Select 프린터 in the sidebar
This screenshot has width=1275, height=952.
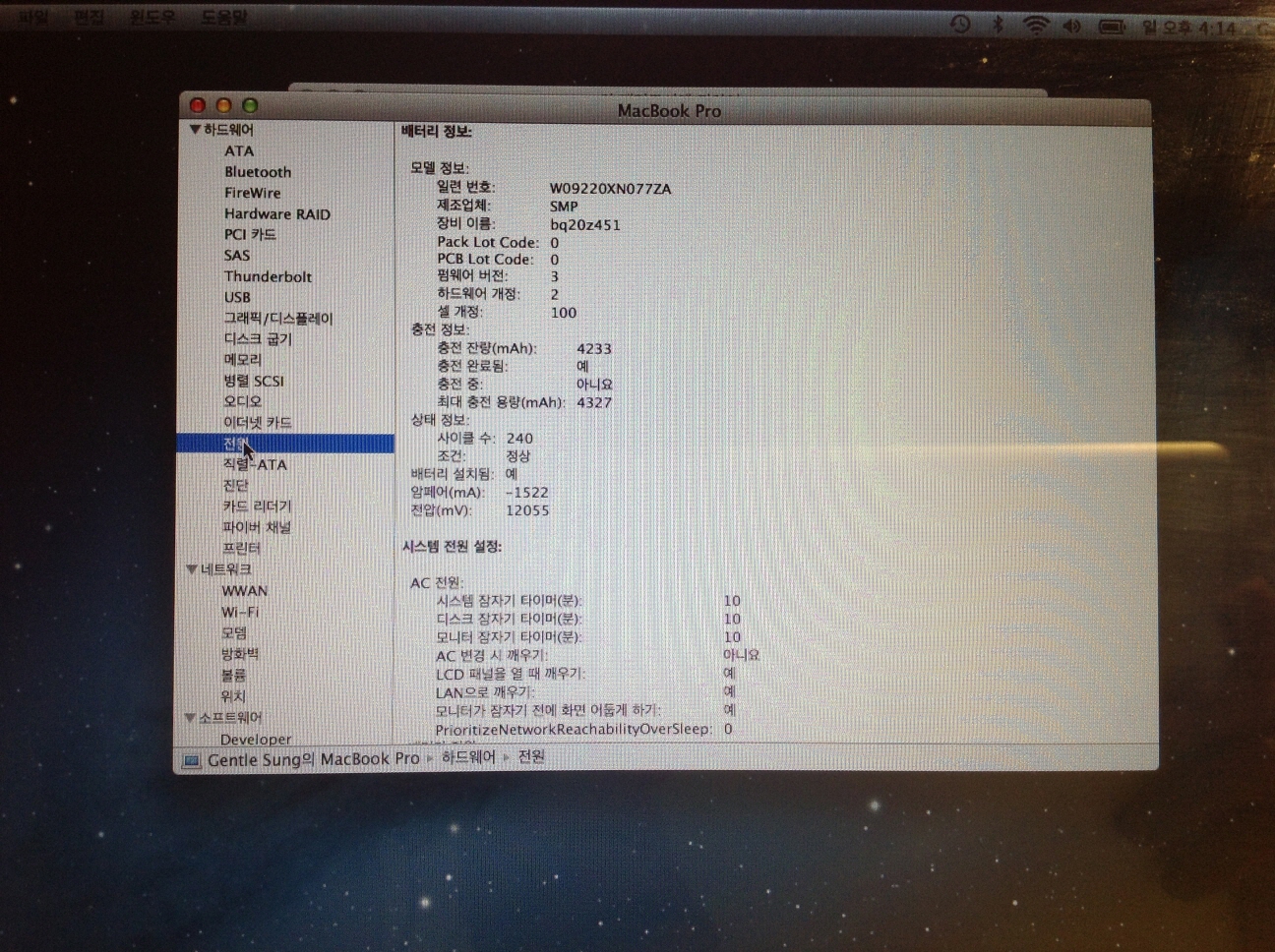(241, 549)
